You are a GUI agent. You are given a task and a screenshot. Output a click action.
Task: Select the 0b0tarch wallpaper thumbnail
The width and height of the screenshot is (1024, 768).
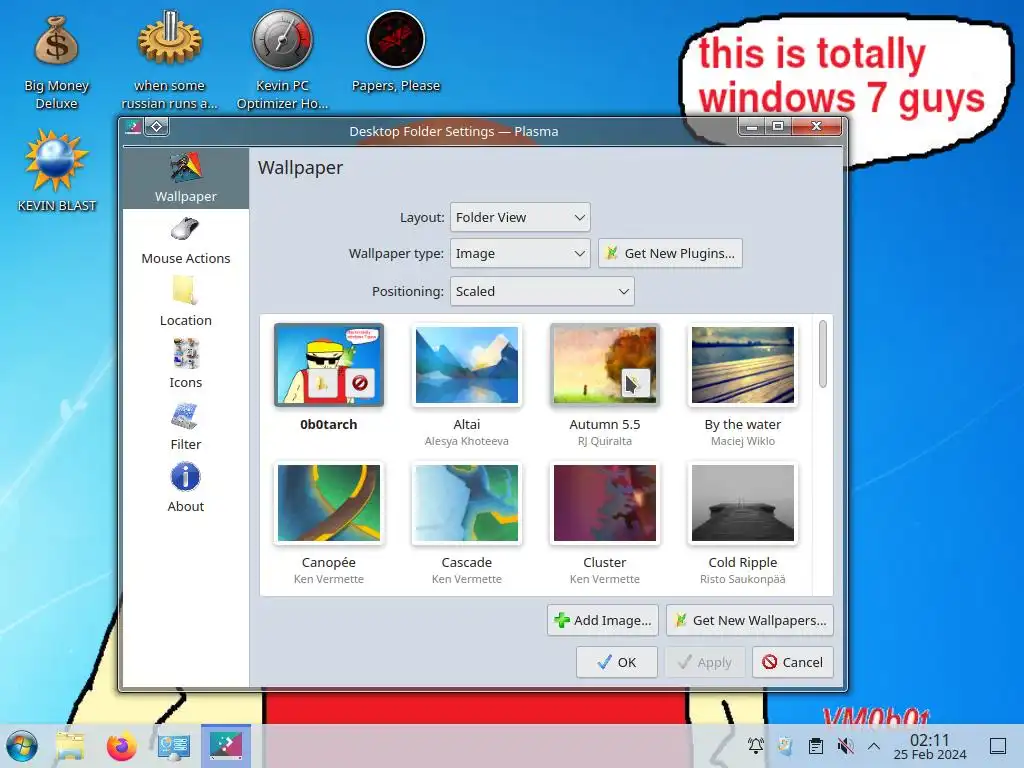[x=328, y=364]
